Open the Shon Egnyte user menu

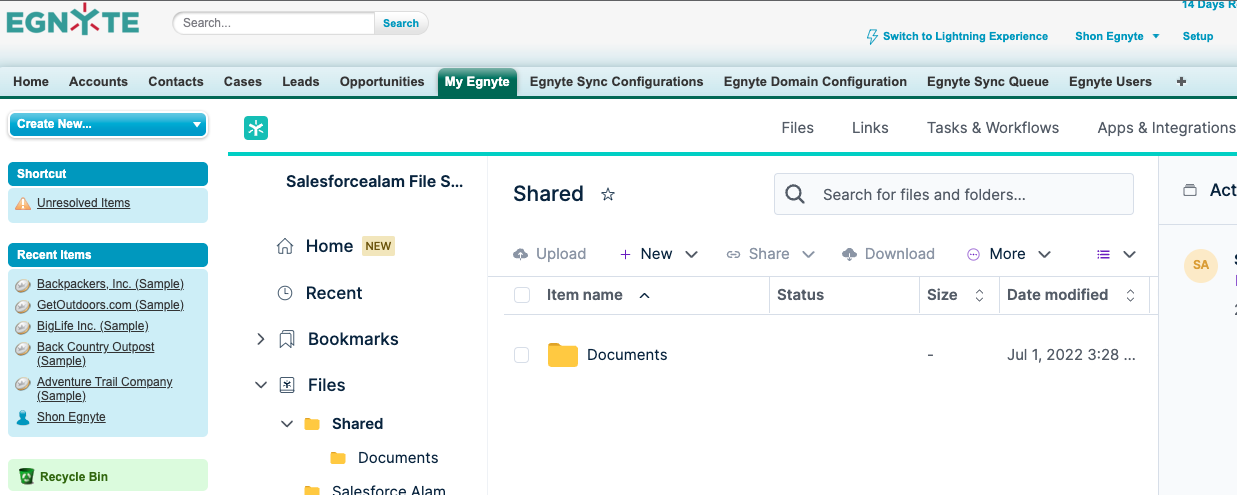(x=1117, y=36)
